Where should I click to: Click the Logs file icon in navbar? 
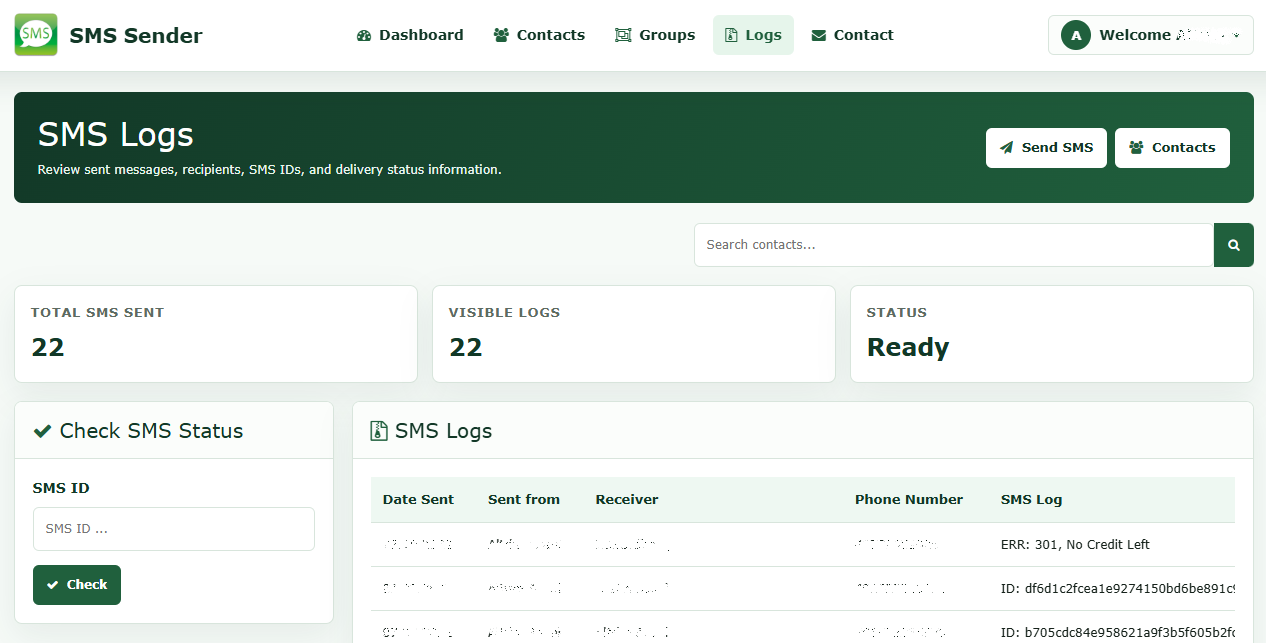(x=731, y=35)
